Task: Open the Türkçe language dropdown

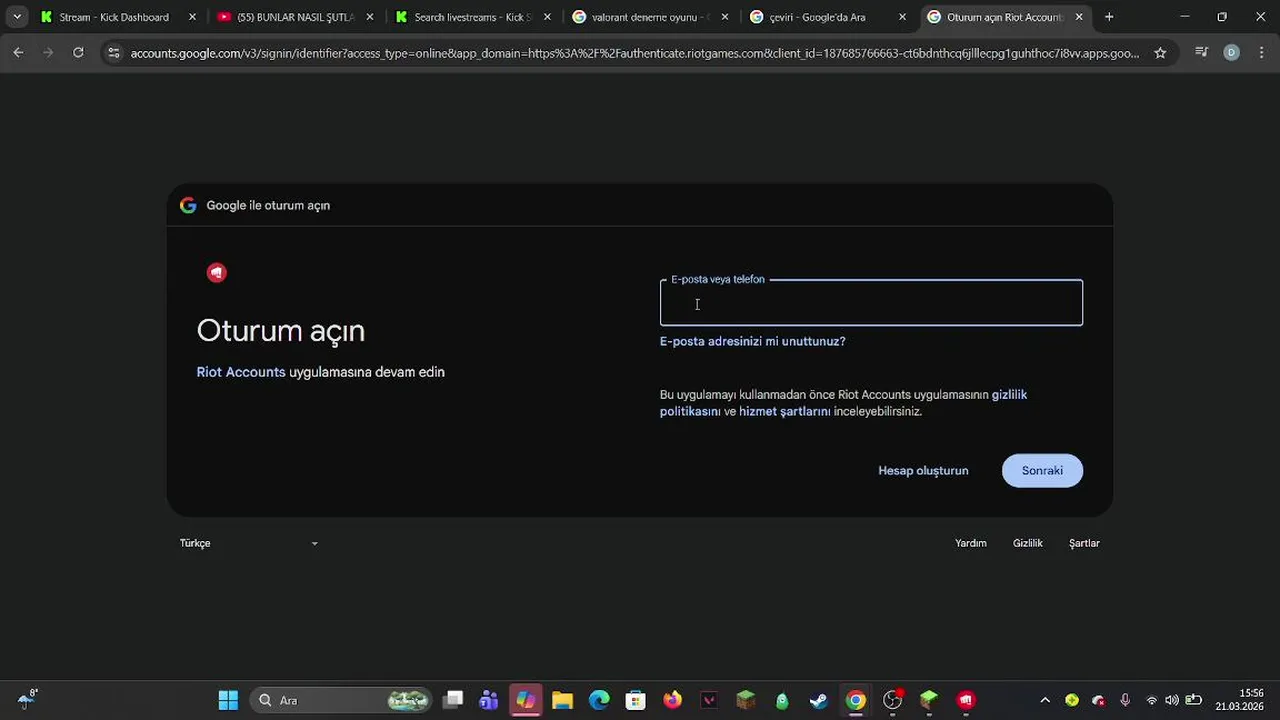Action: 249,543
